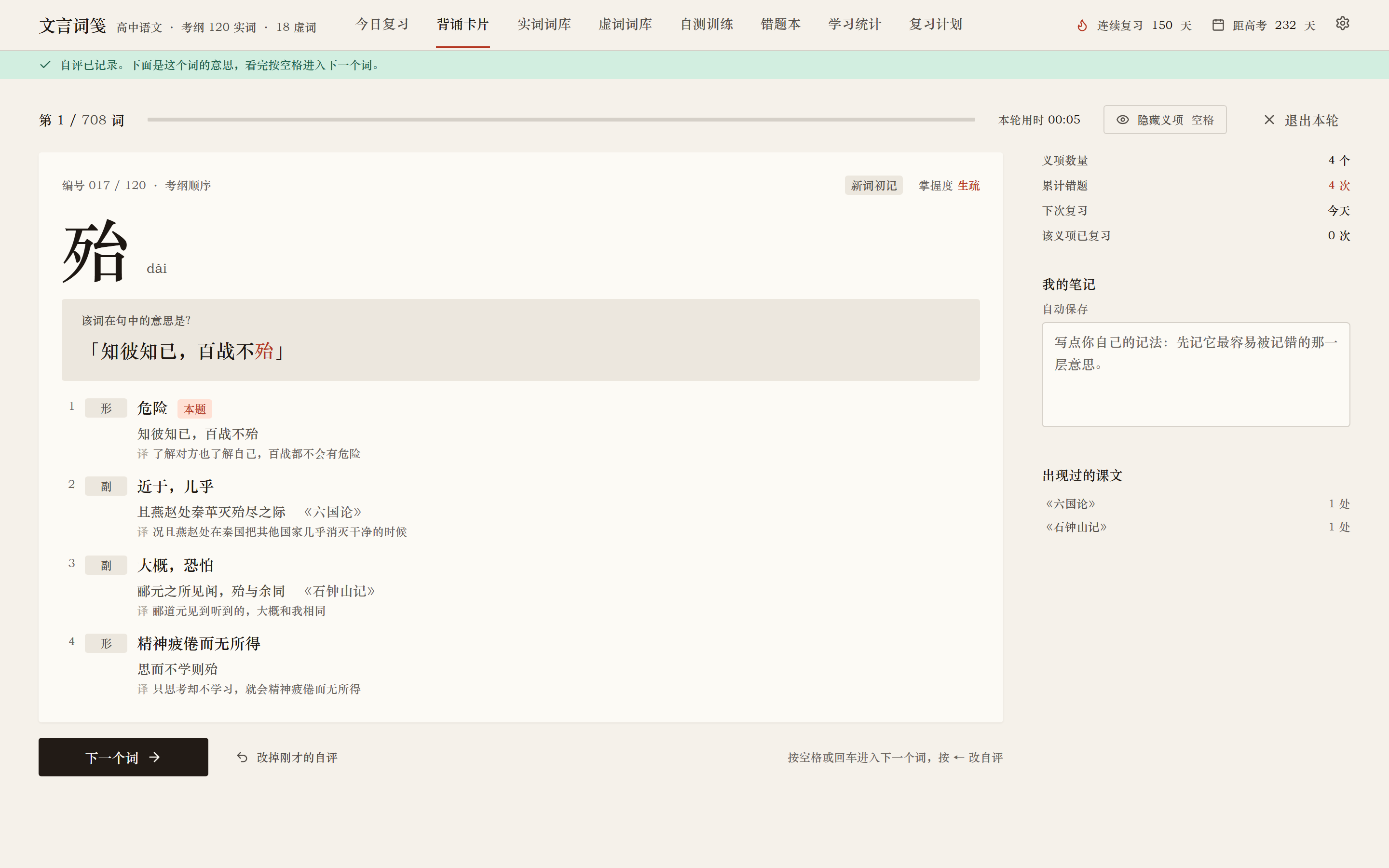Viewport: 1389px width, 868px height.
Task: Open the 复习计划 tab
Action: point(936,24)
